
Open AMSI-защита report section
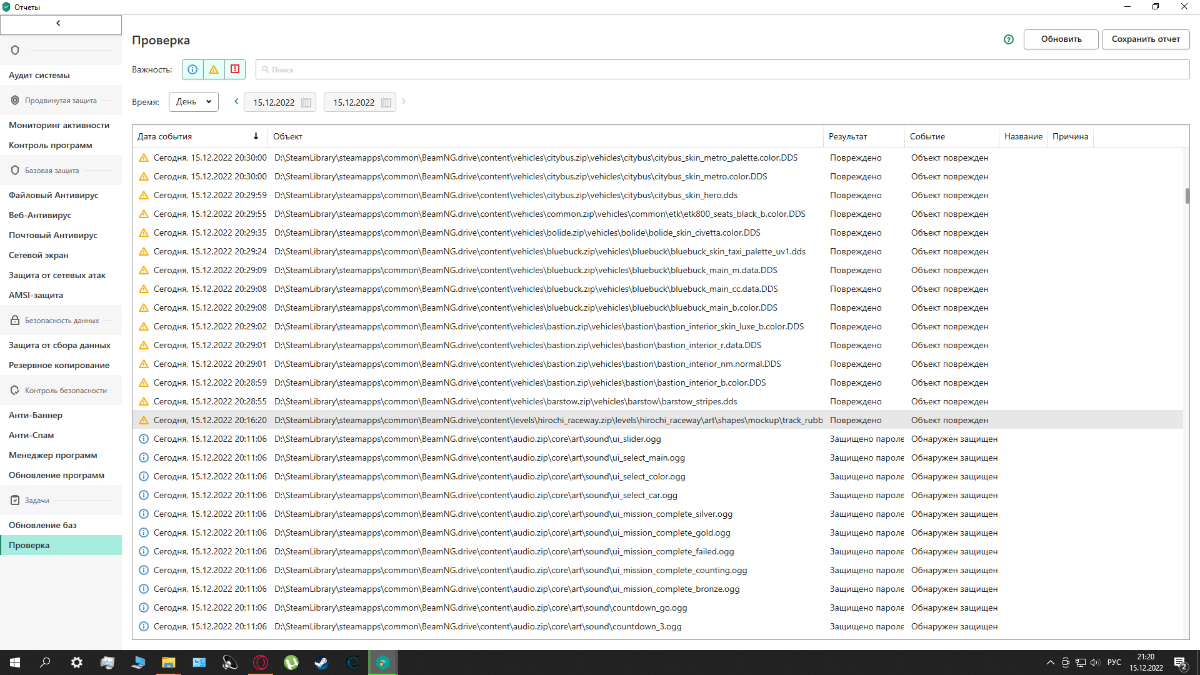click(61, 295)
